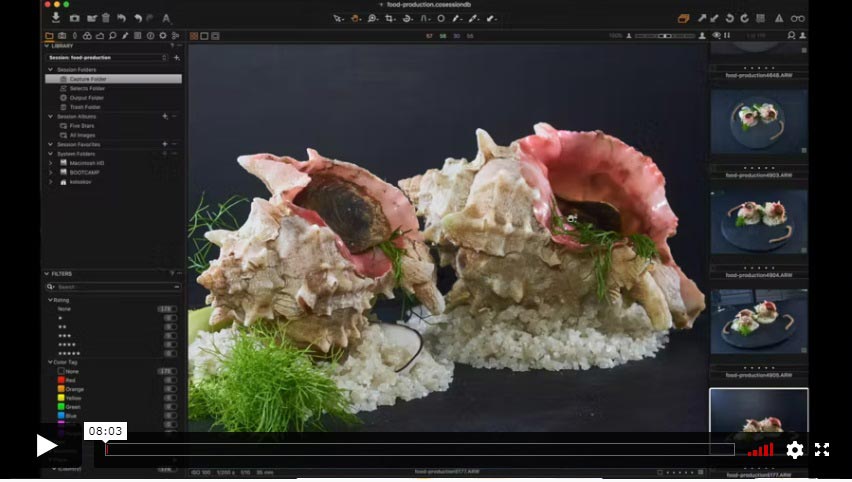Open the Metadata tool tab info icon
852x482 pixels.
point(151,36)
